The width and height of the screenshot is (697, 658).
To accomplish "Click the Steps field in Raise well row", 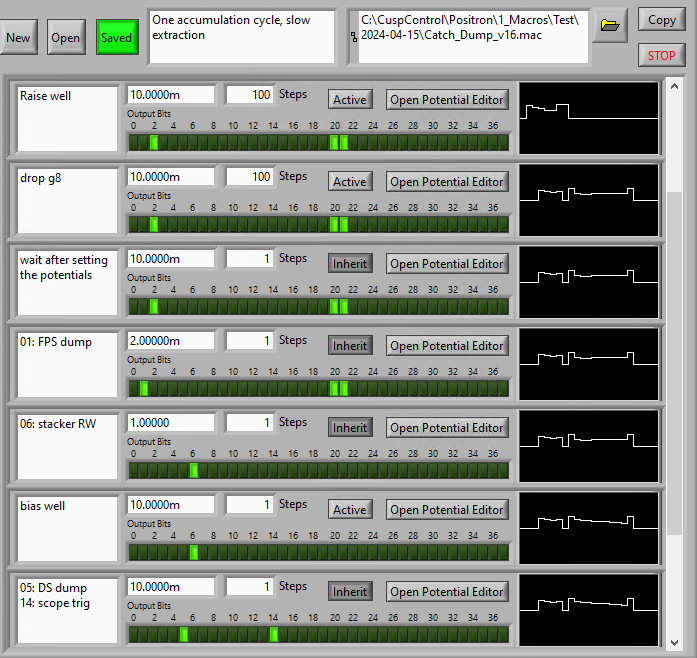I will click(x=250, y=95).
